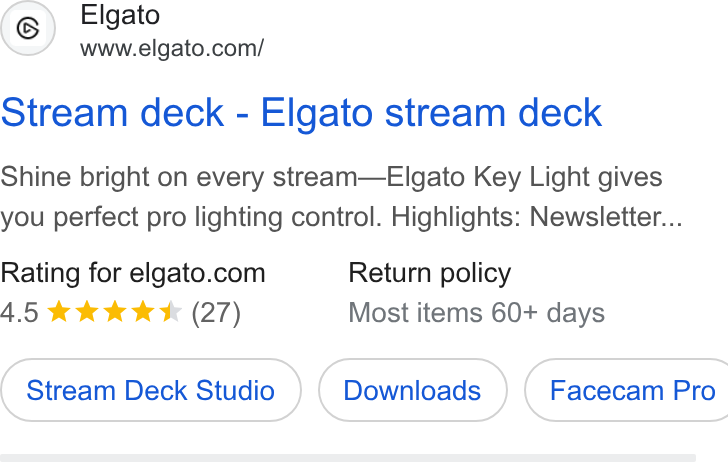The width and height of the screenshot is (728, 462).
Task: Click the Rating for elgato.com label
Action: pos(133,273)
